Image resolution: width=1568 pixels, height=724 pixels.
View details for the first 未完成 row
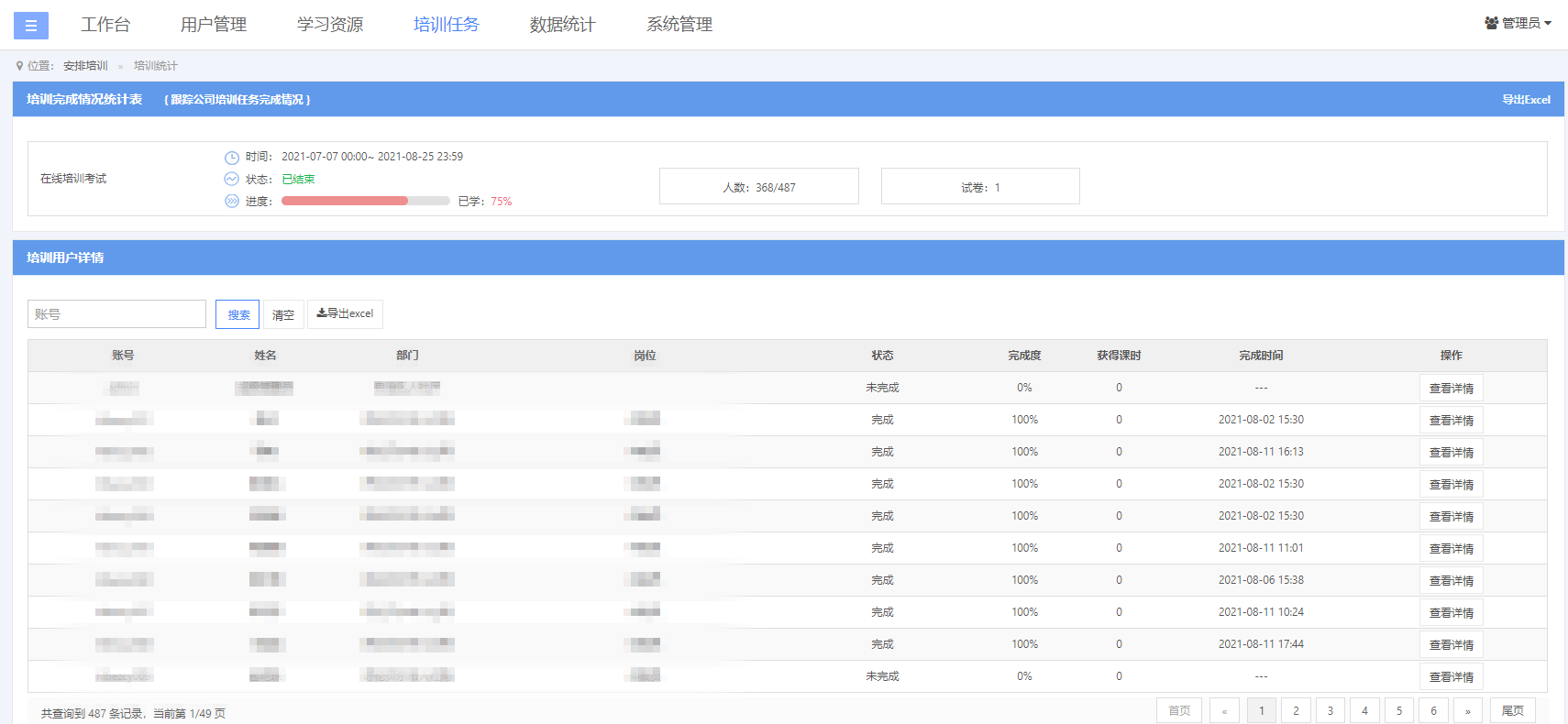coord(1451,389)
